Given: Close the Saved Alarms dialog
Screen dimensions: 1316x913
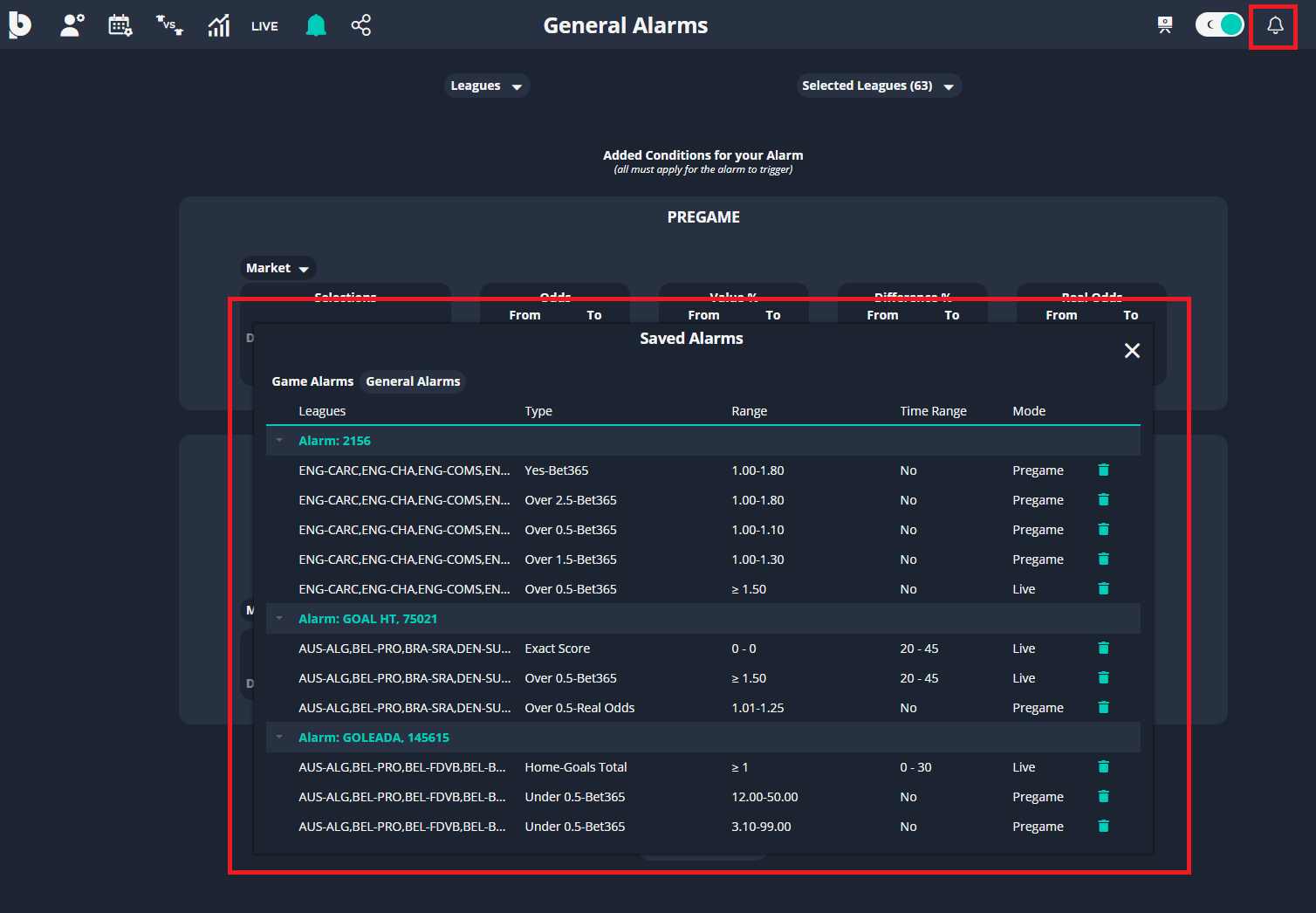Looking at the screenshot, I should (x=1132, y=351).
